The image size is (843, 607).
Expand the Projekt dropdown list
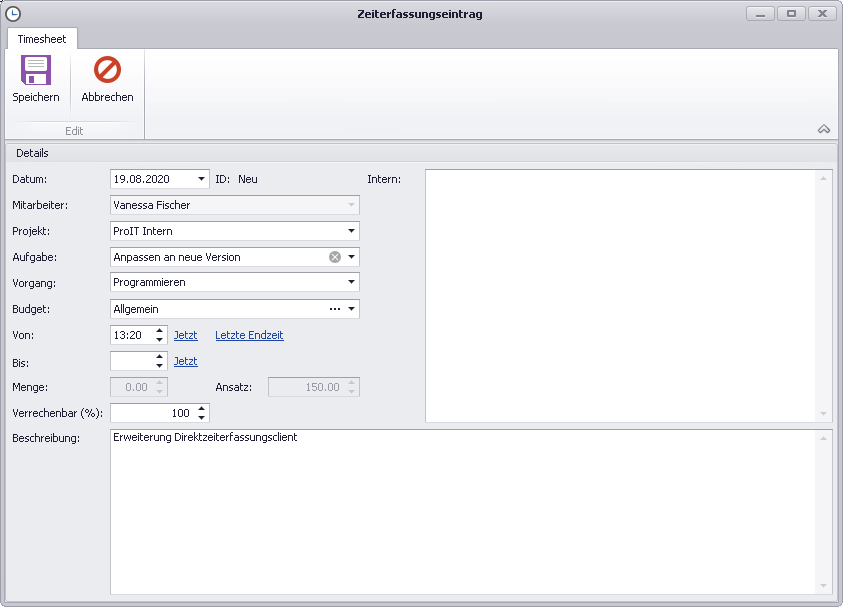coord(351,231)
